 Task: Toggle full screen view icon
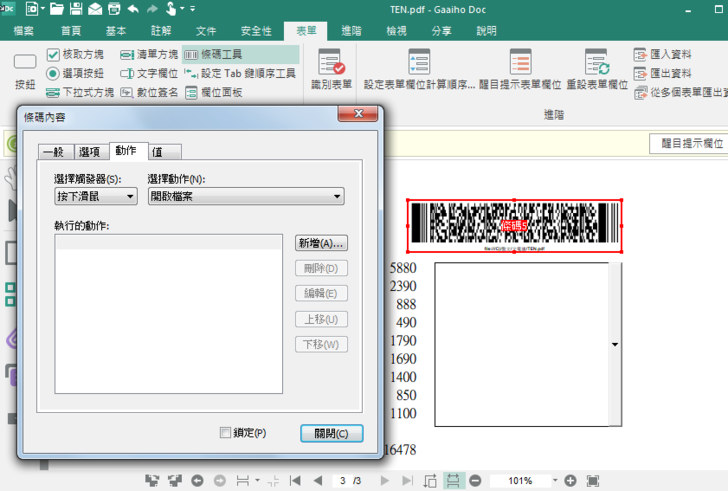click(x=593, y=480)
